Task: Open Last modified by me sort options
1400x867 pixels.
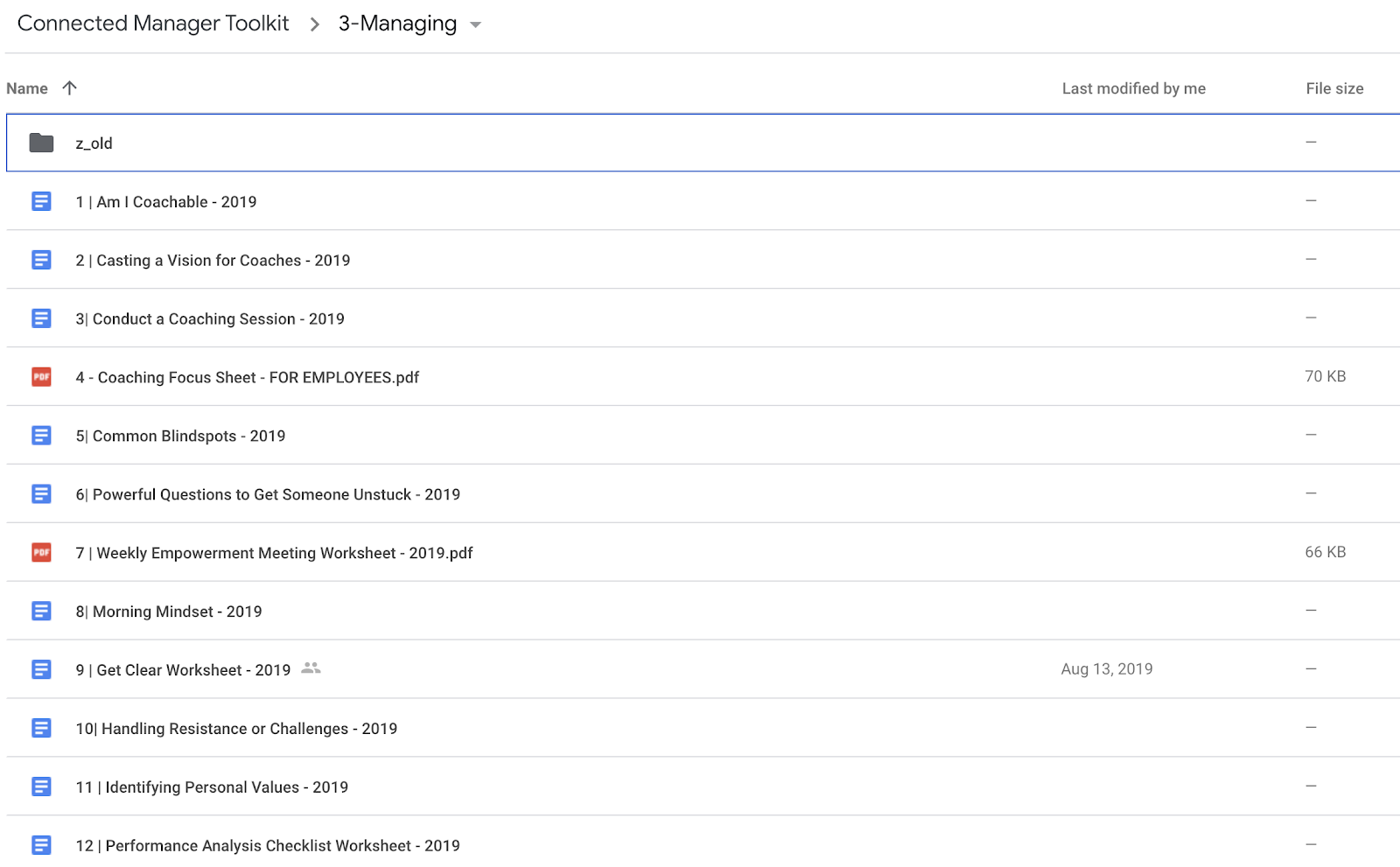Action: 1133,88
